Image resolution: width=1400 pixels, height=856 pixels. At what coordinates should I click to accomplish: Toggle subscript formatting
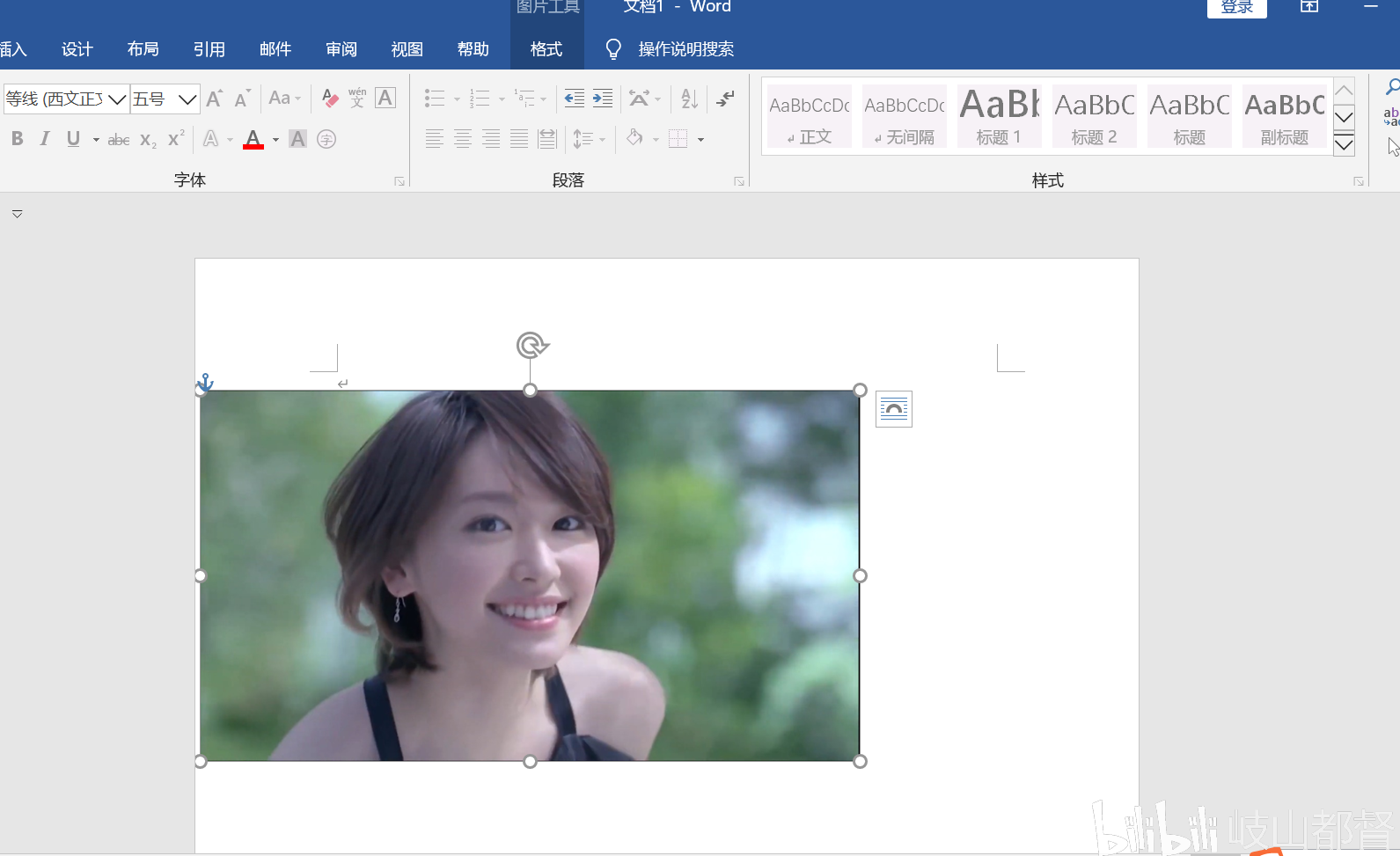click(x=148, y=139)
